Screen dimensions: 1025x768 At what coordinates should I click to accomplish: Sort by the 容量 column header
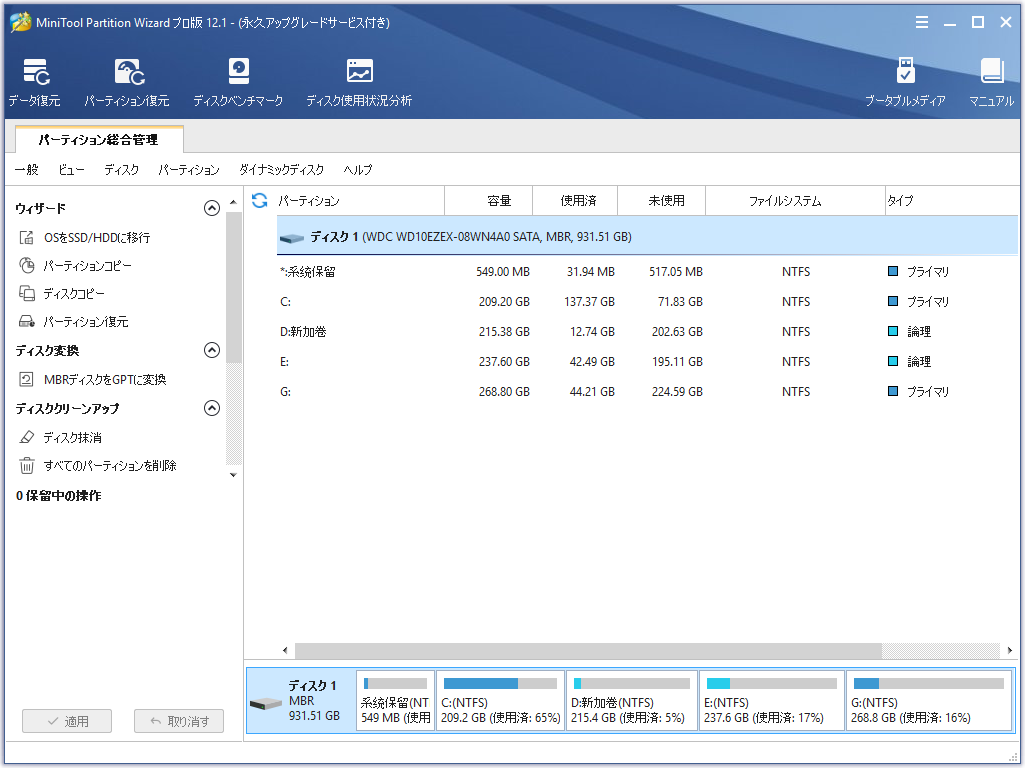point(489,201)
